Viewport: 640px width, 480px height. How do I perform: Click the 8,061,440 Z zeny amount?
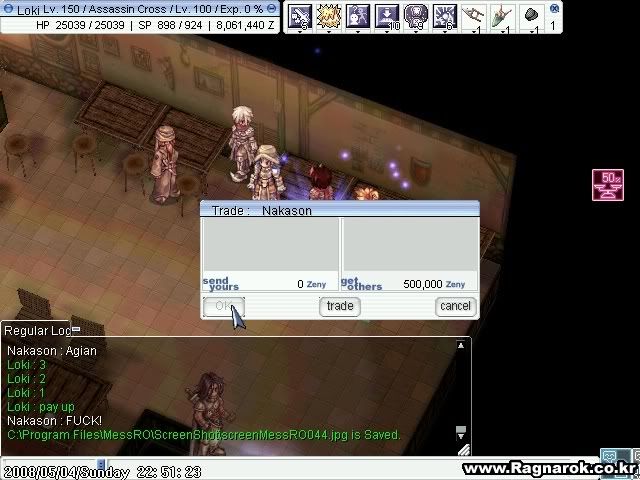(245, 25)
